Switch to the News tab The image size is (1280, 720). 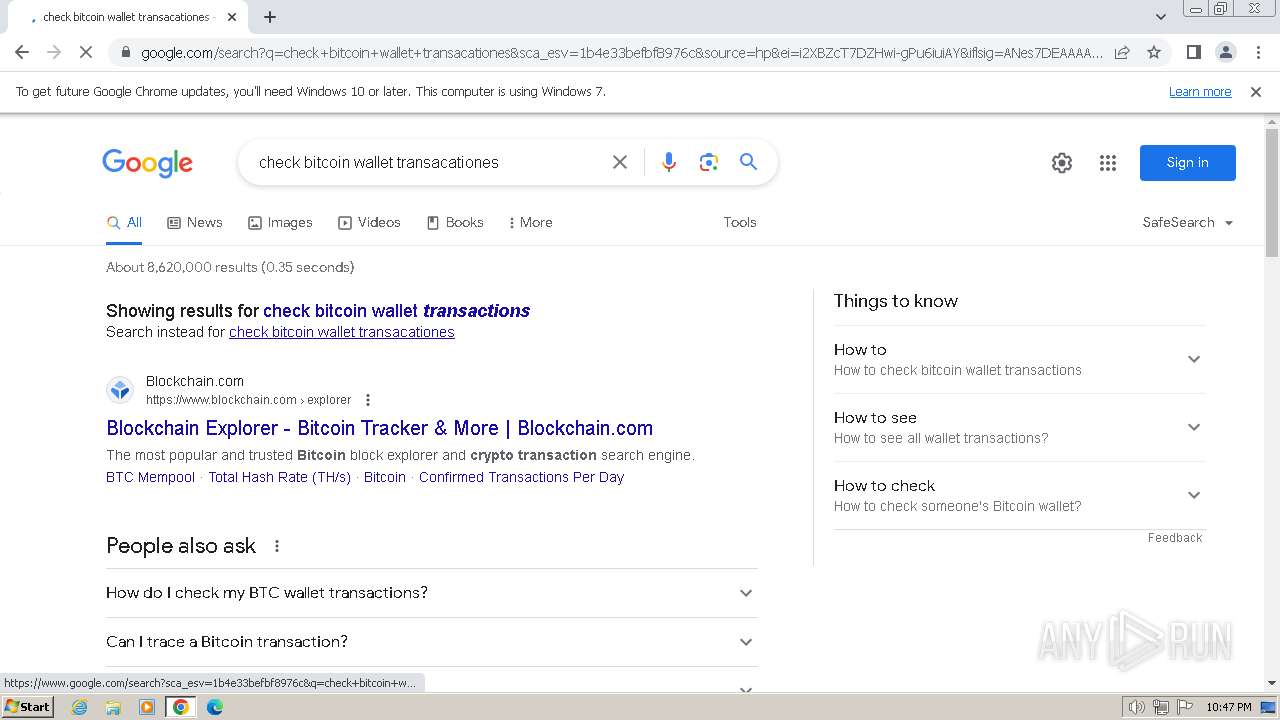pyautogui.click(x=195, y=222)
